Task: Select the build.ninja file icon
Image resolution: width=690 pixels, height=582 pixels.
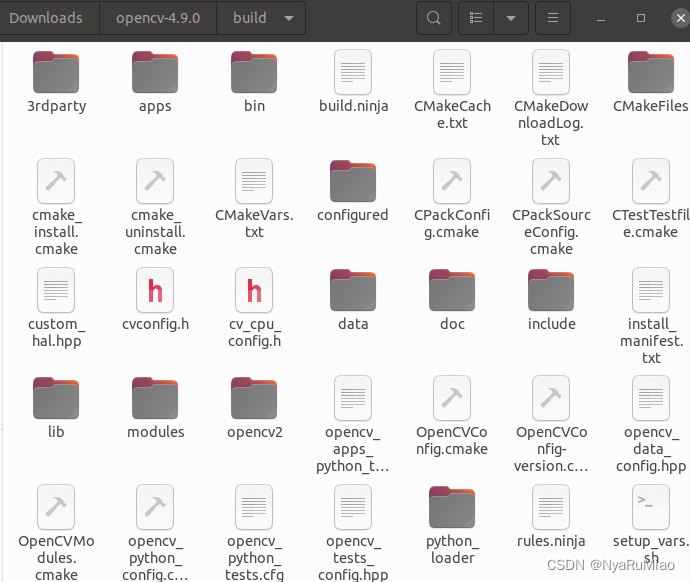Action: pyautogui.click(x=353, y=72)
